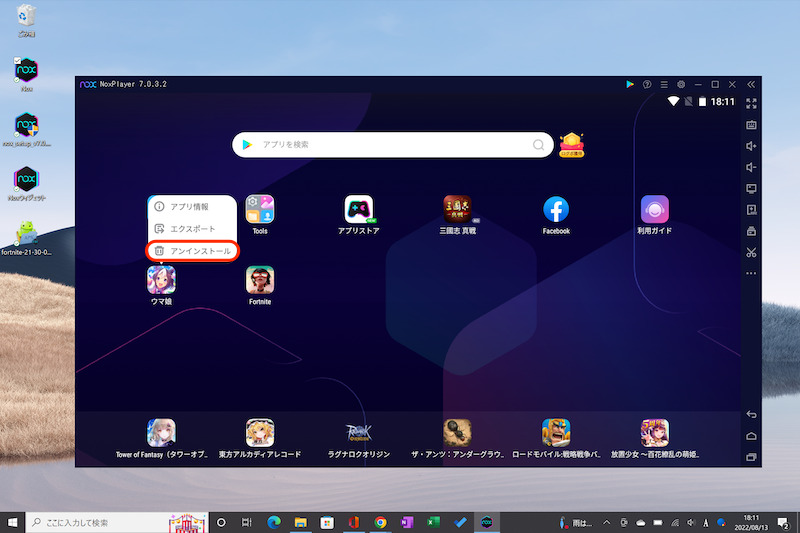
Task: Collapse the sidebar with double chevron
Action: [x=751, y=84]
